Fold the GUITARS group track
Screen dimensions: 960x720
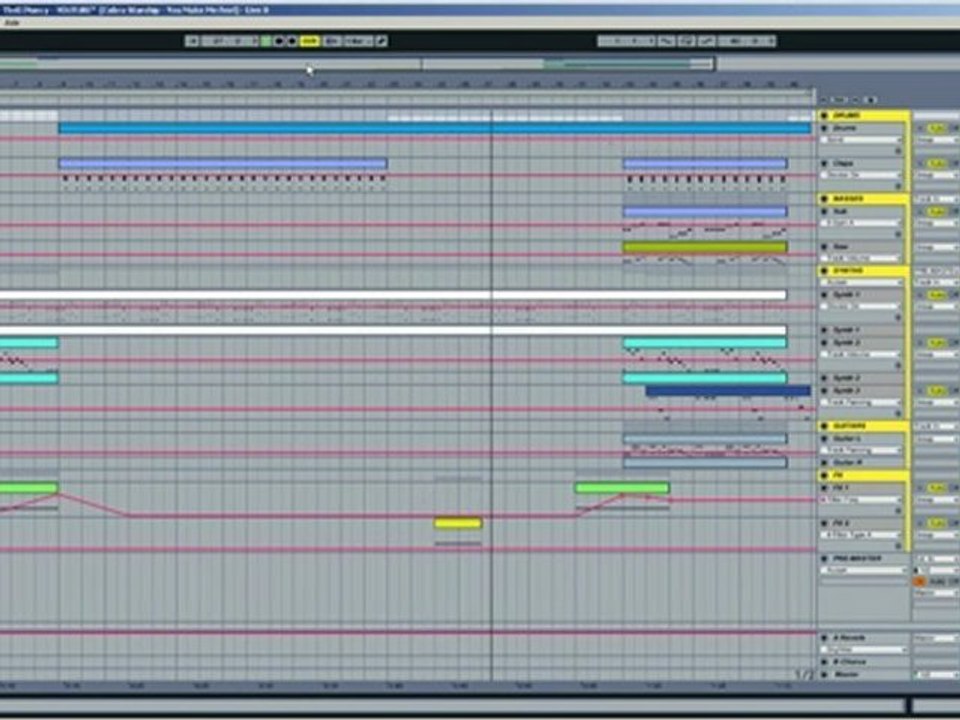click(824, 426)
